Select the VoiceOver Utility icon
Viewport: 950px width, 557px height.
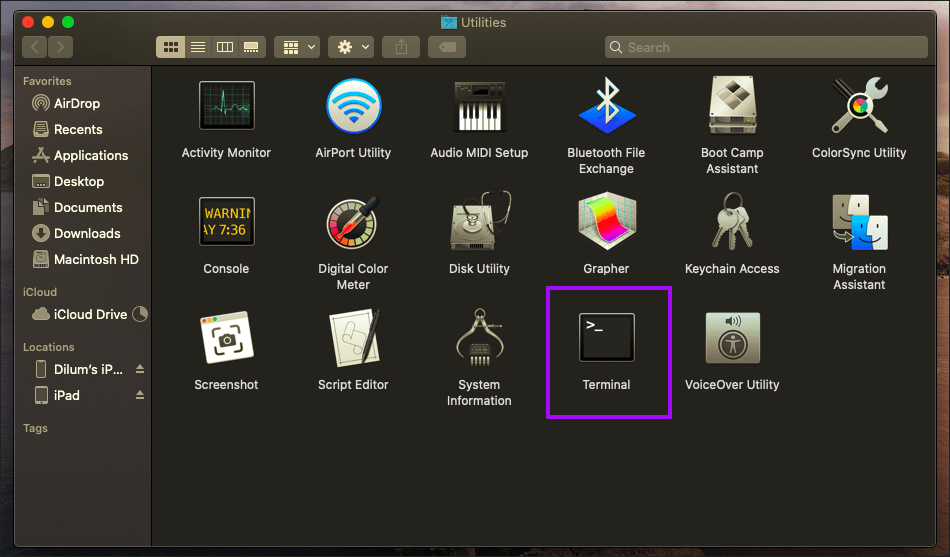click(732, 338)
